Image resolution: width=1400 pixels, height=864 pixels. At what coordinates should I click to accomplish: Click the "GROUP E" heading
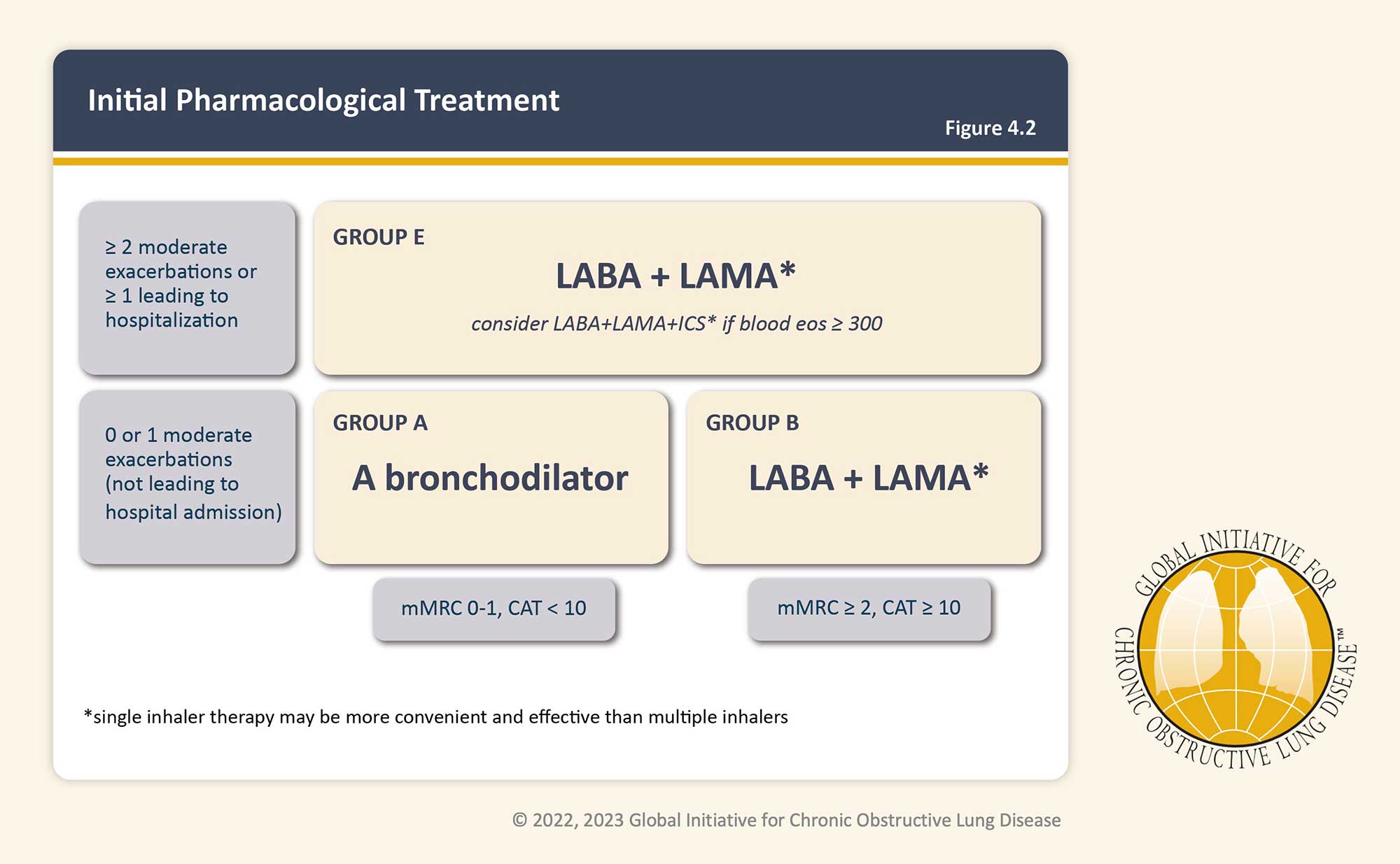[x=379, y=237]
